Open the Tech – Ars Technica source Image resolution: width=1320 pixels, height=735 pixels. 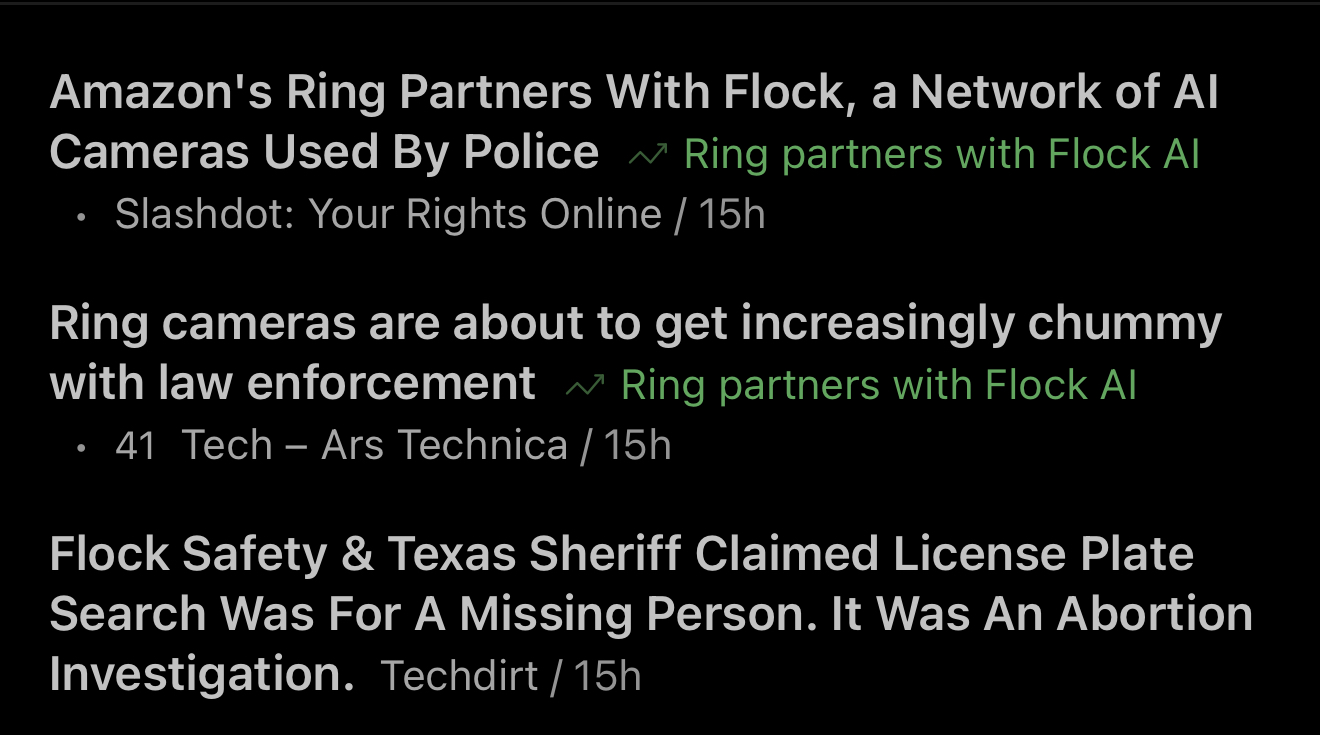coord(374,446)
